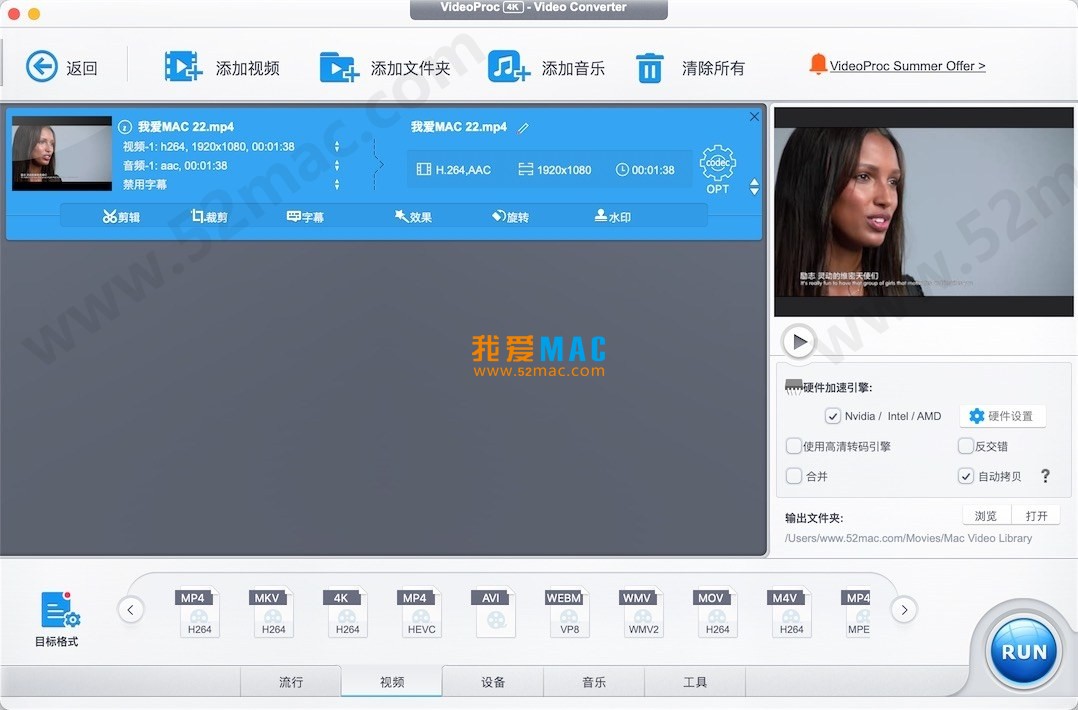Select MP4 MPEG format
This screenshot has height=710, width=1078.
[x=857, y=612]
